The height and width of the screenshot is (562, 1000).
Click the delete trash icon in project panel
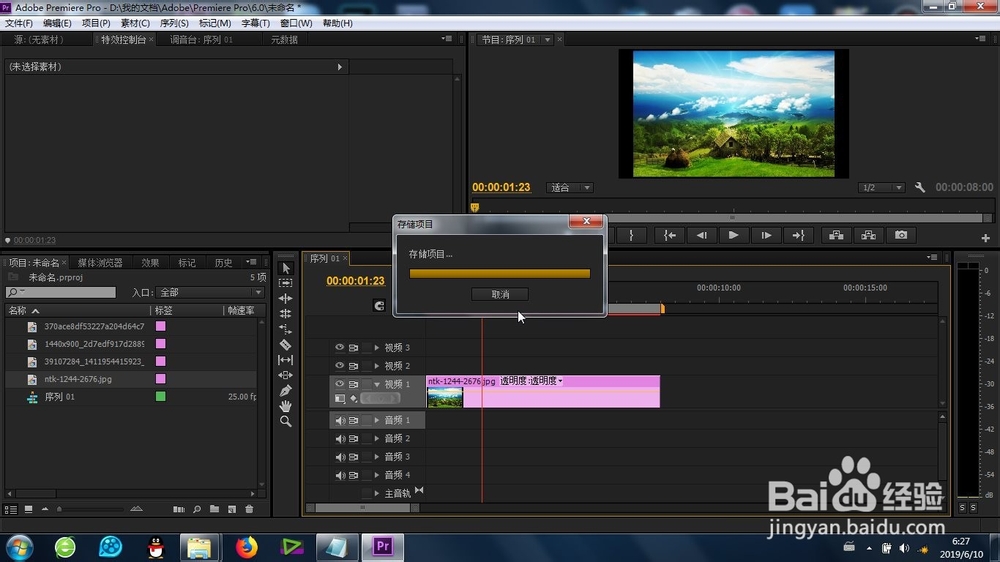point(249,509)
